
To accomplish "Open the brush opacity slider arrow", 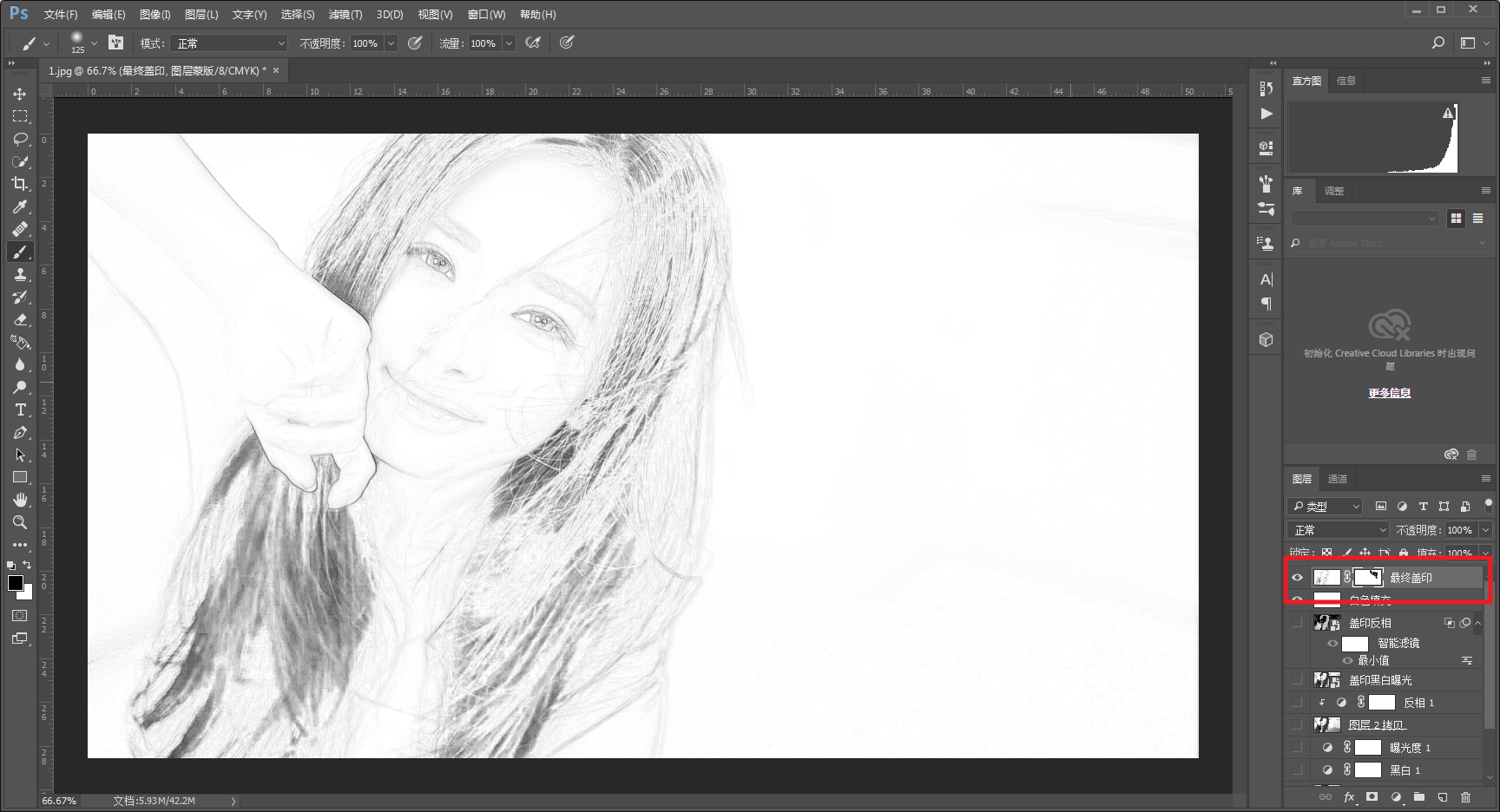I will [x=391, y=43].
